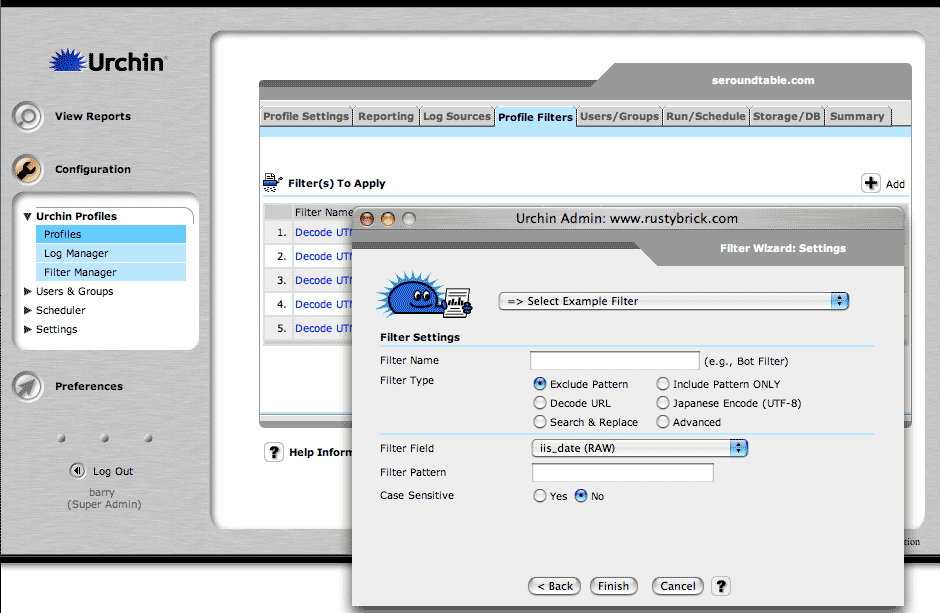The image size is (940, 613).
Task: Minimize the Urchin Admin popup window
Action: 388,219
